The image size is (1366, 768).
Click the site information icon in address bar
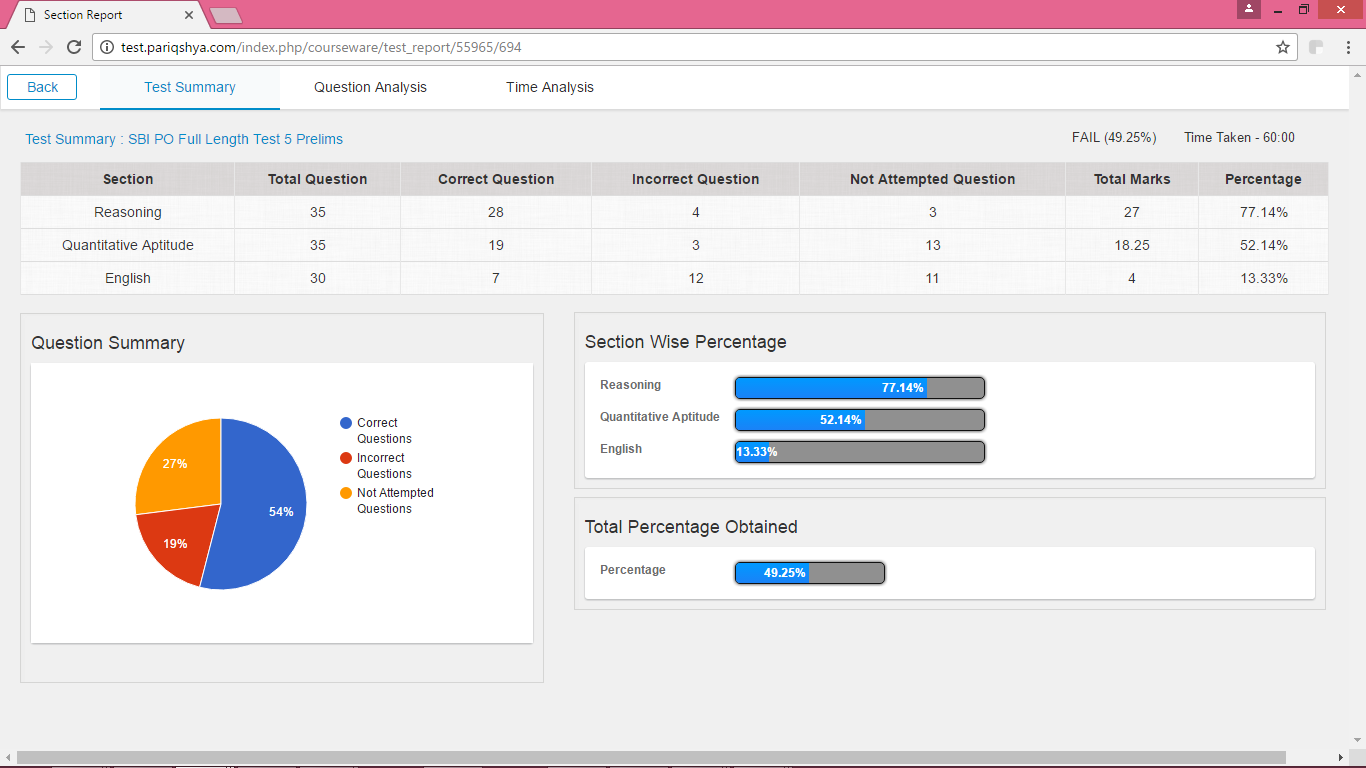point(107,47)
